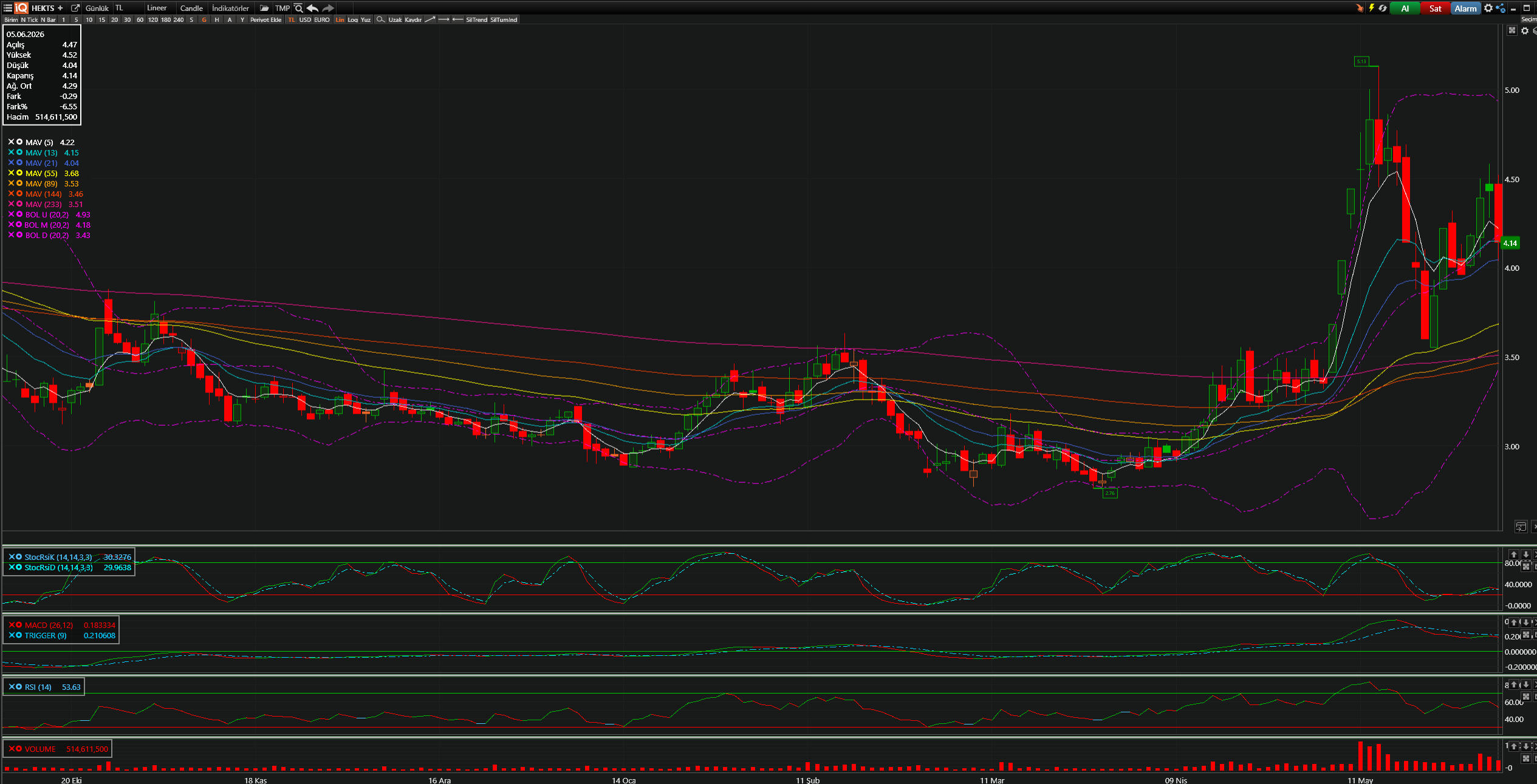Toggle visibility of MAV (55)
Viewport: 1537px width, 784px height.
tap(19, 173)
